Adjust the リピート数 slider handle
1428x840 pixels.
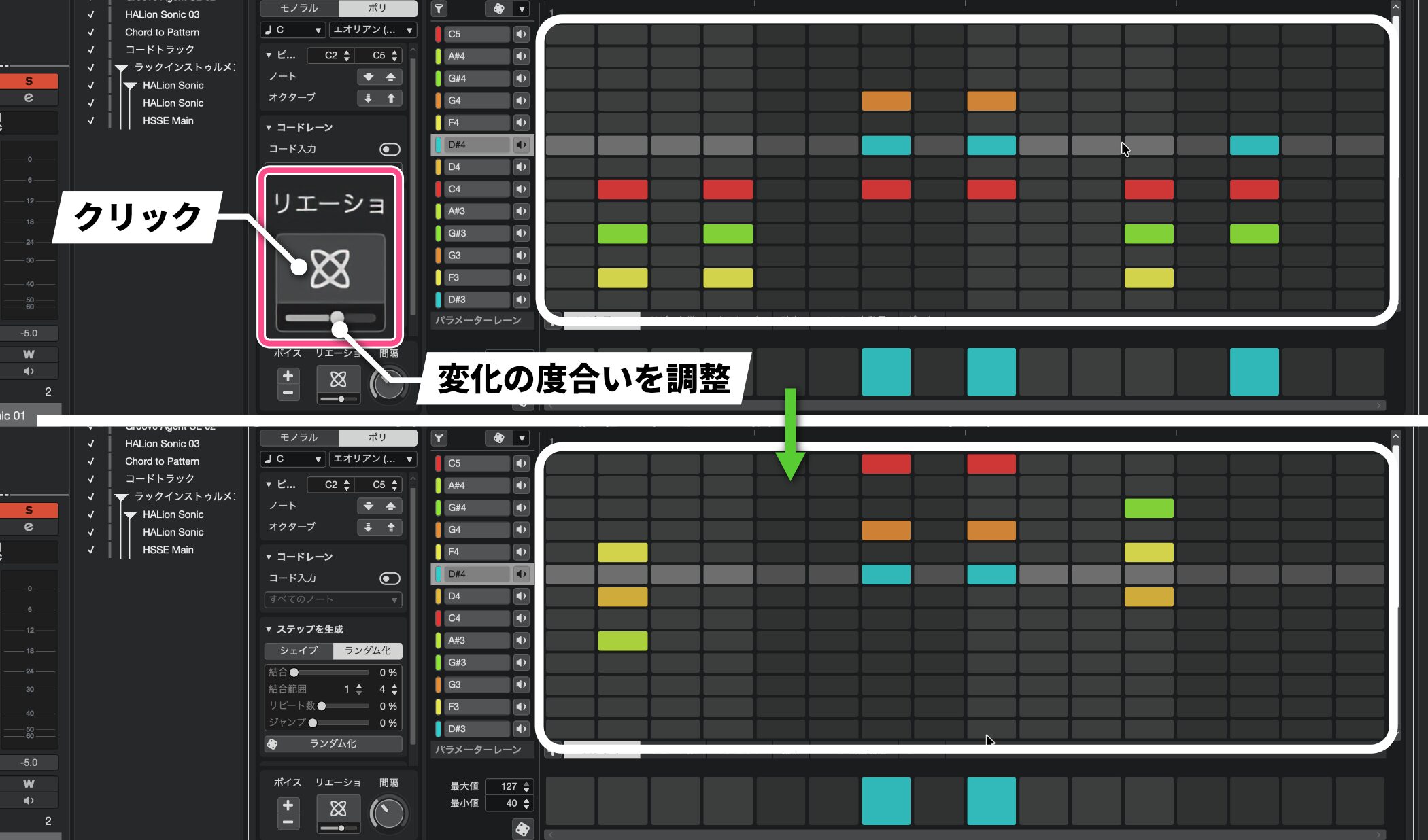tap(322, 706)
